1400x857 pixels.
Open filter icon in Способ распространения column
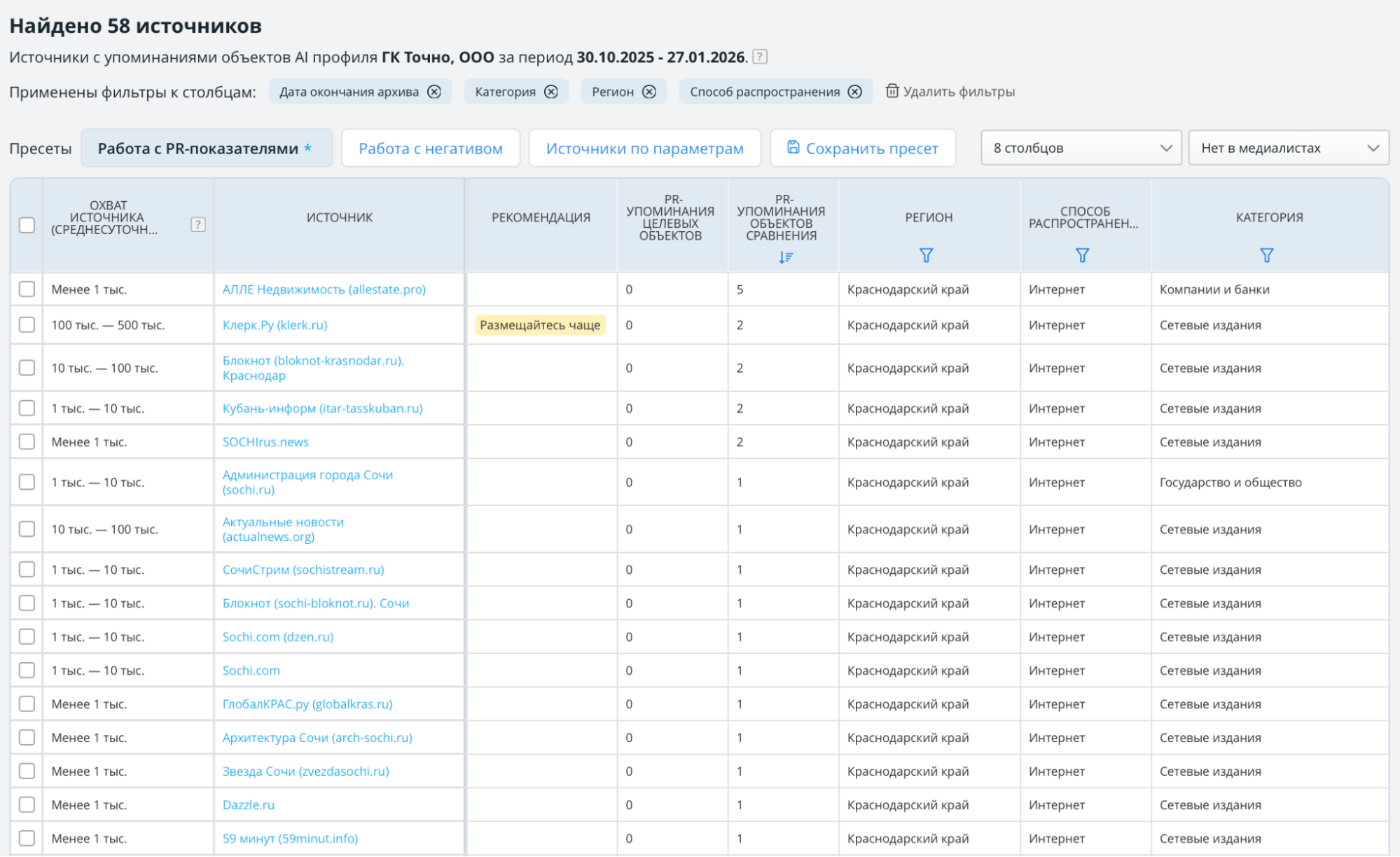coord(1082,255)
